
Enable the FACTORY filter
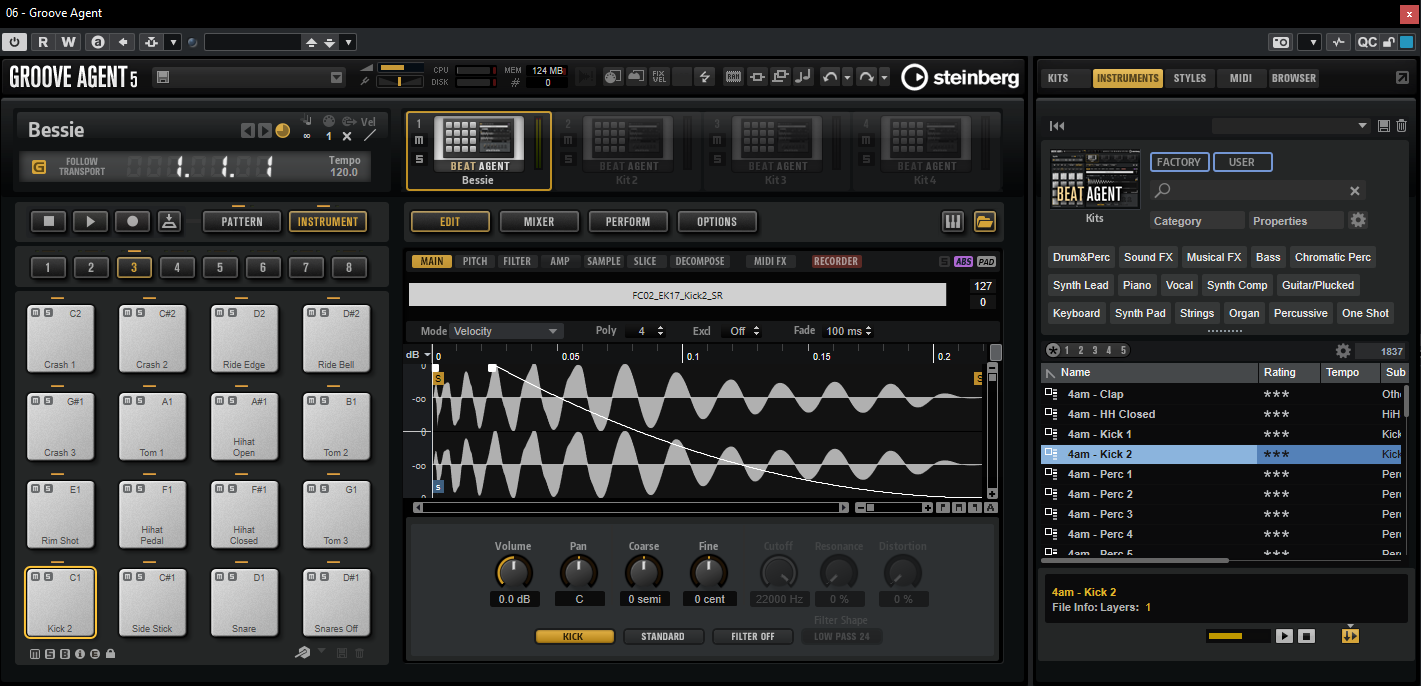coord(1179,162)
